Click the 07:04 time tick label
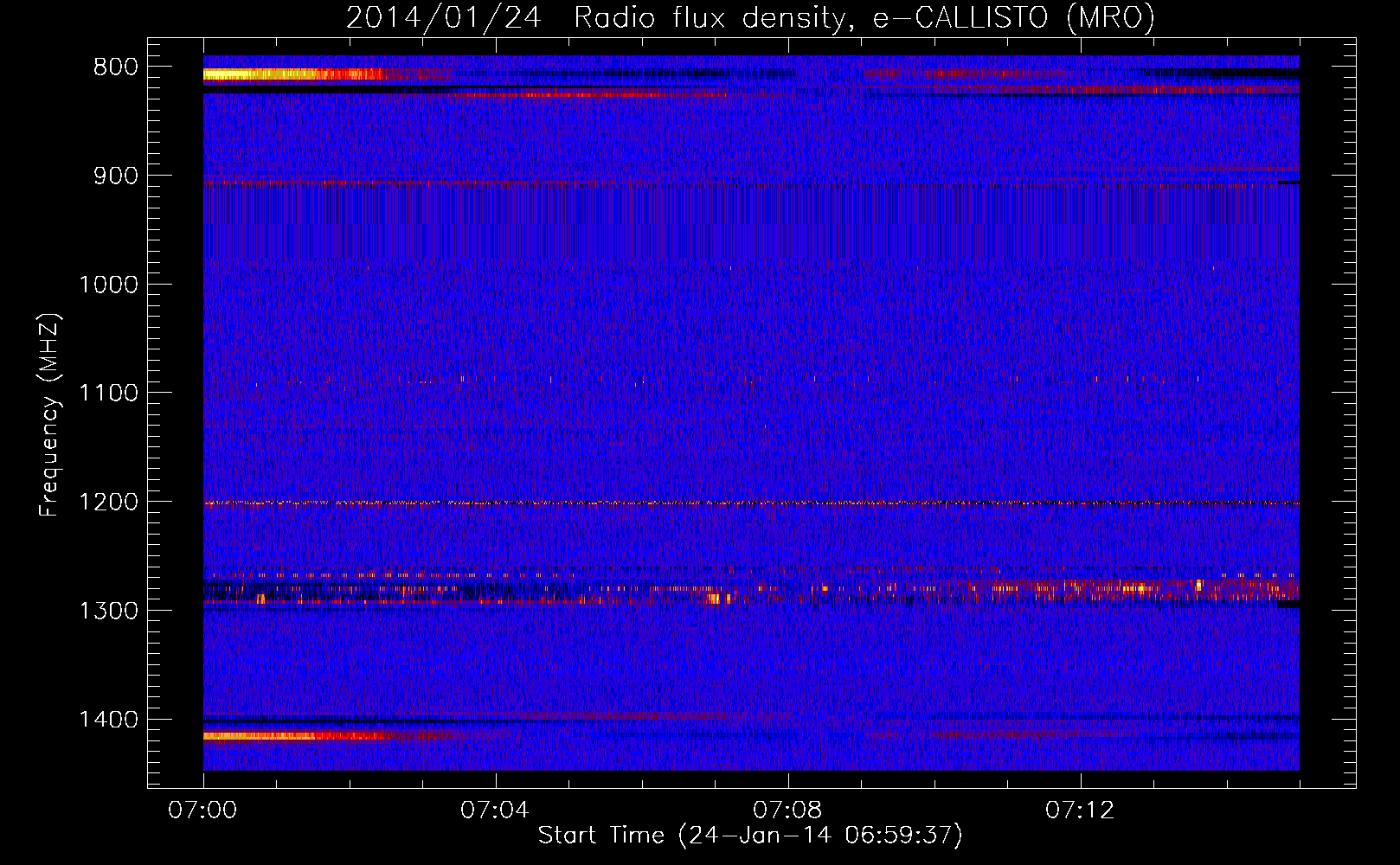This screenshot has height=865, width=1400. click(x=495, y=811)
